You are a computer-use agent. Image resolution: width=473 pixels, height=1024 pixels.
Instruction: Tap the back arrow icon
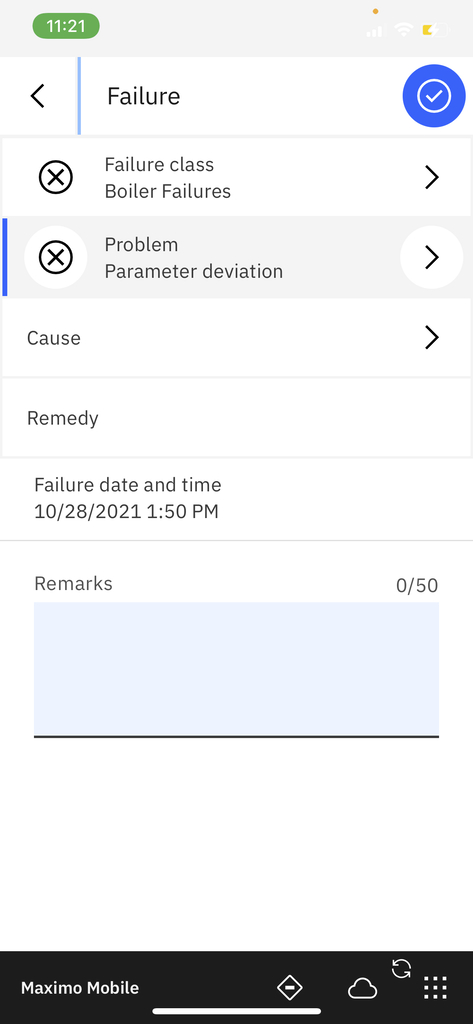[38, 96]
